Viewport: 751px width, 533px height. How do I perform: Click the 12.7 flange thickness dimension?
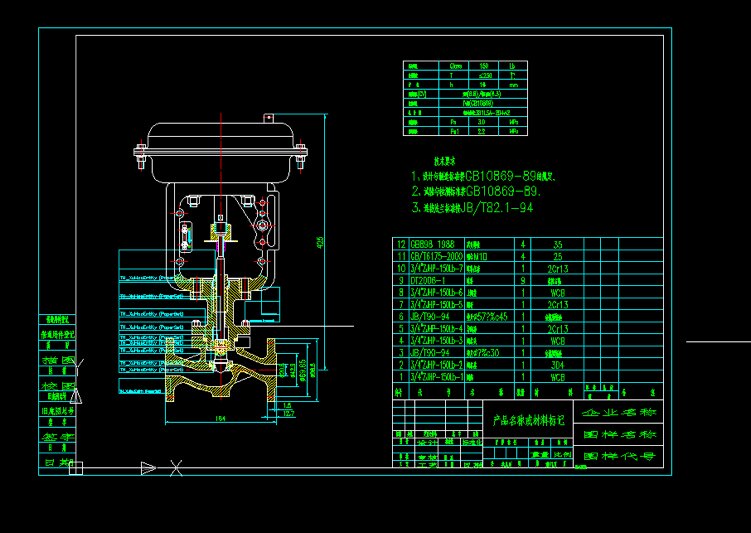point(289,413)
